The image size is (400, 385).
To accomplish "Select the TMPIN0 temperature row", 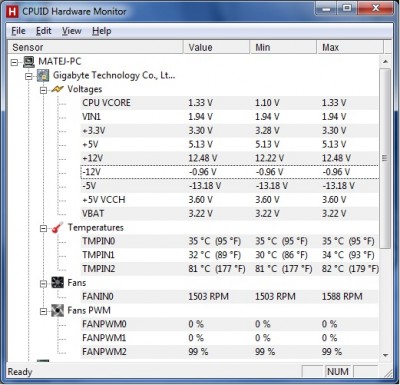I will [229, 241].
